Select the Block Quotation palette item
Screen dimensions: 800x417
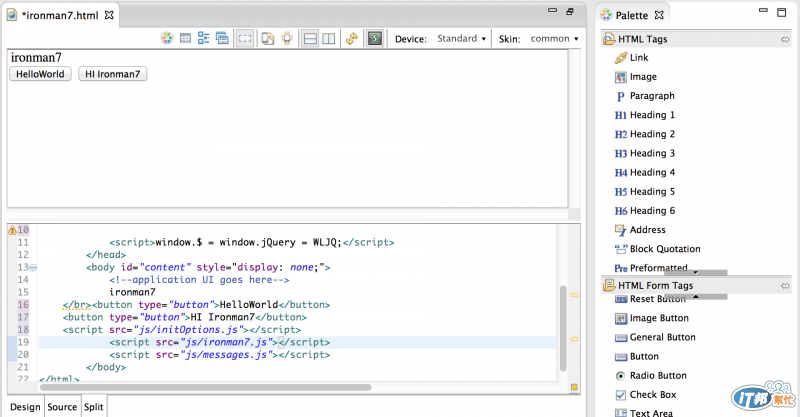click(658, 249)
